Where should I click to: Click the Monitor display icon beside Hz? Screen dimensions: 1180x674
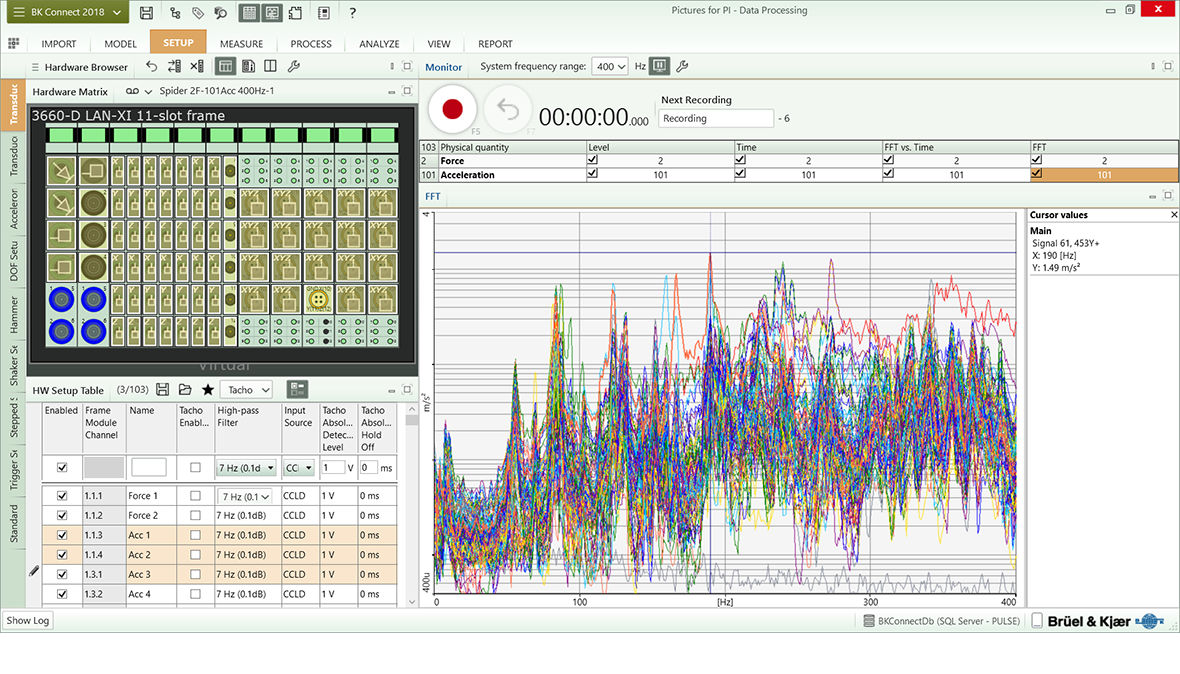click(x=659, y=67)
